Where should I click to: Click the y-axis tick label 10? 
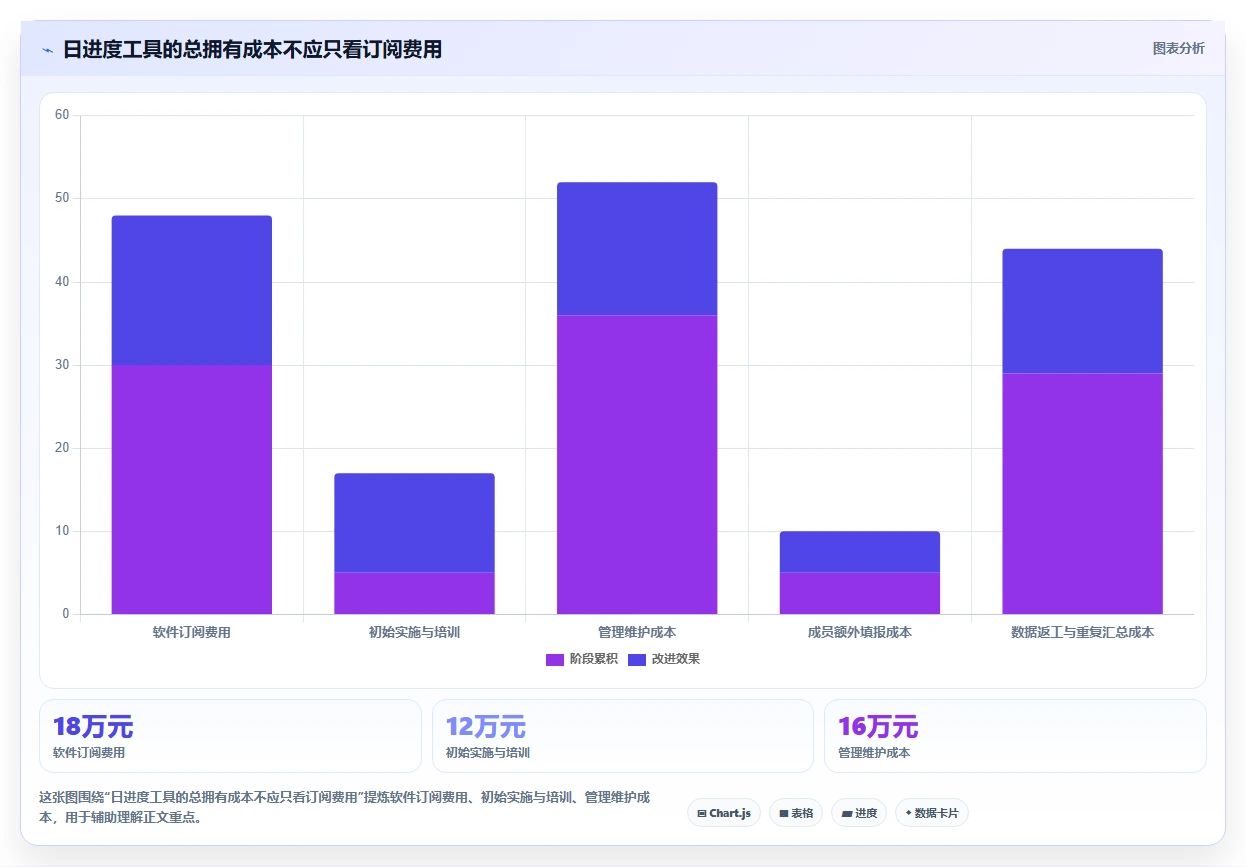(x=62, y=531)
